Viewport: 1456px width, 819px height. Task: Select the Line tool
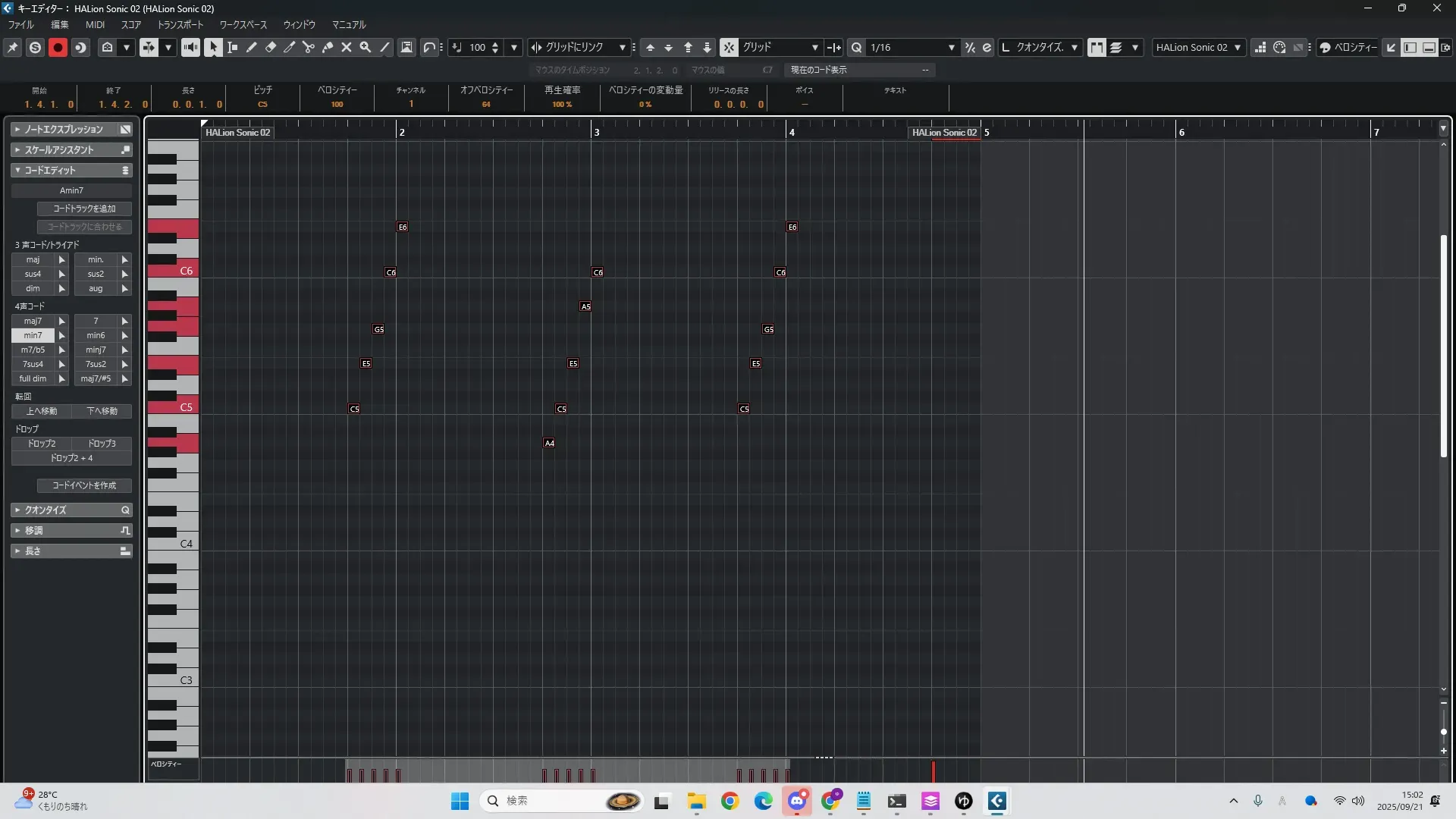tap(384, 47)
